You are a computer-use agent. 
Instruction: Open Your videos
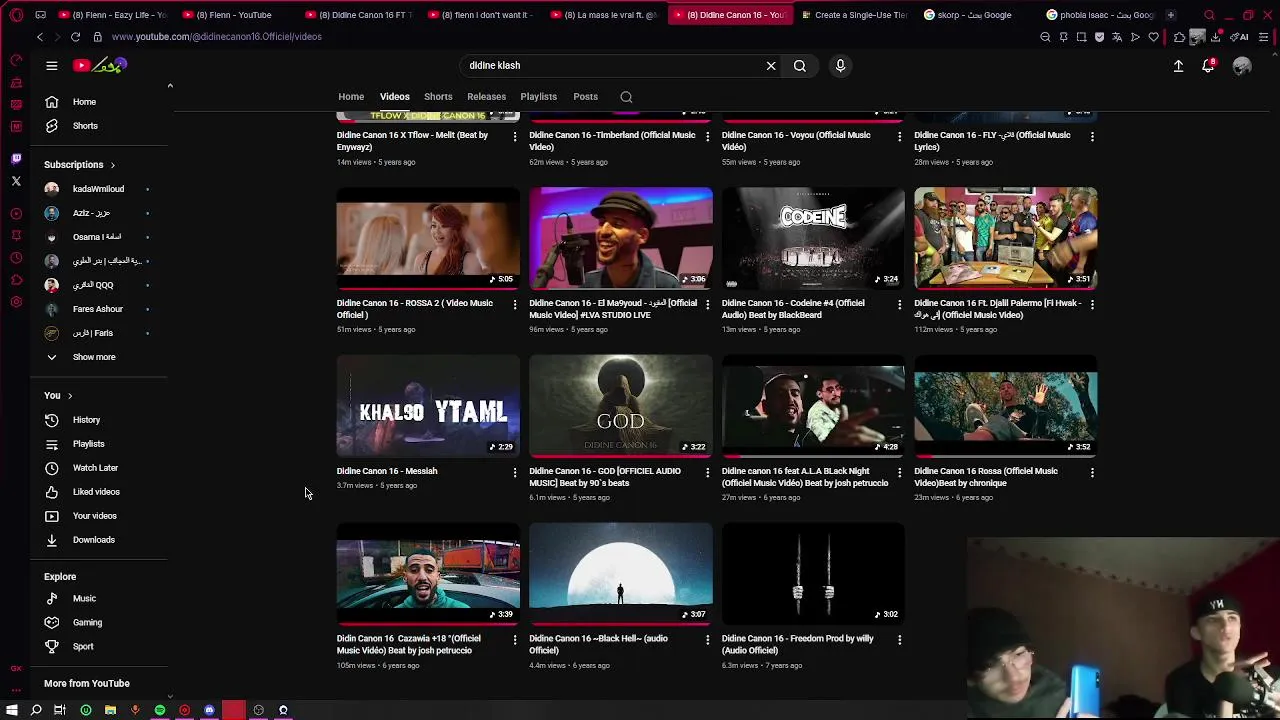[98, 516]
